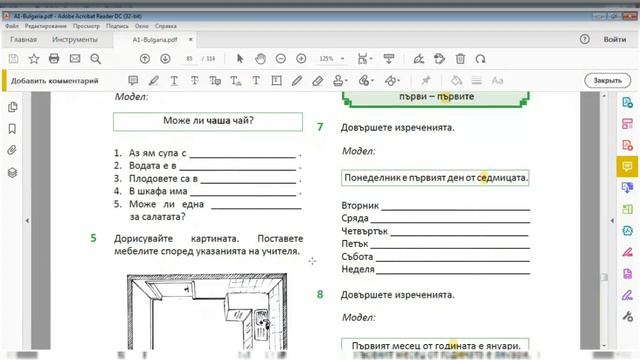Go to the previous page arrow
The image size is (640, 360).
144,59
